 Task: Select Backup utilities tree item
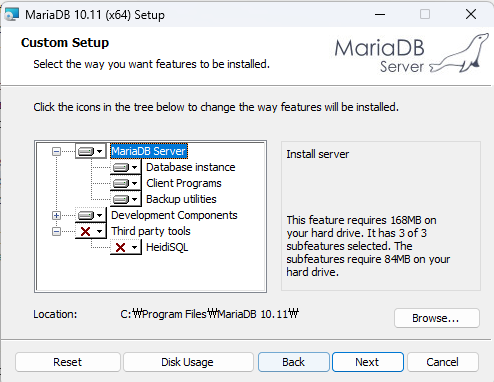[181, 199]
